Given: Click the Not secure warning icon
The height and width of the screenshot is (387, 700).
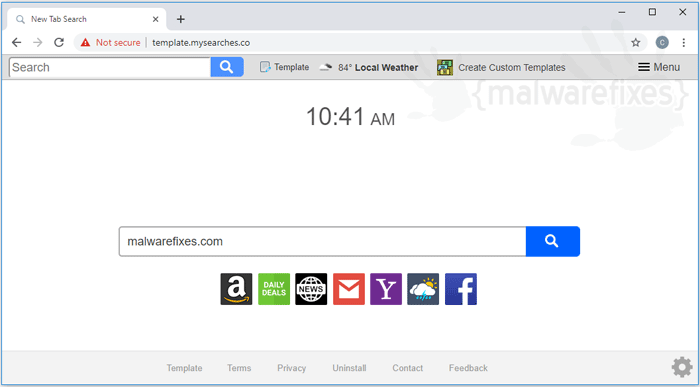Looking at the screenshot, I should point(85,42).
